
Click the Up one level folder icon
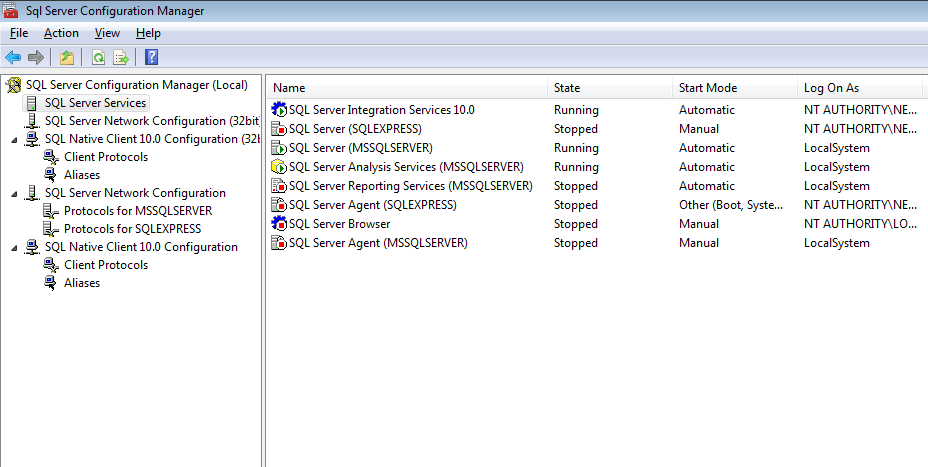tap(67, 57)
